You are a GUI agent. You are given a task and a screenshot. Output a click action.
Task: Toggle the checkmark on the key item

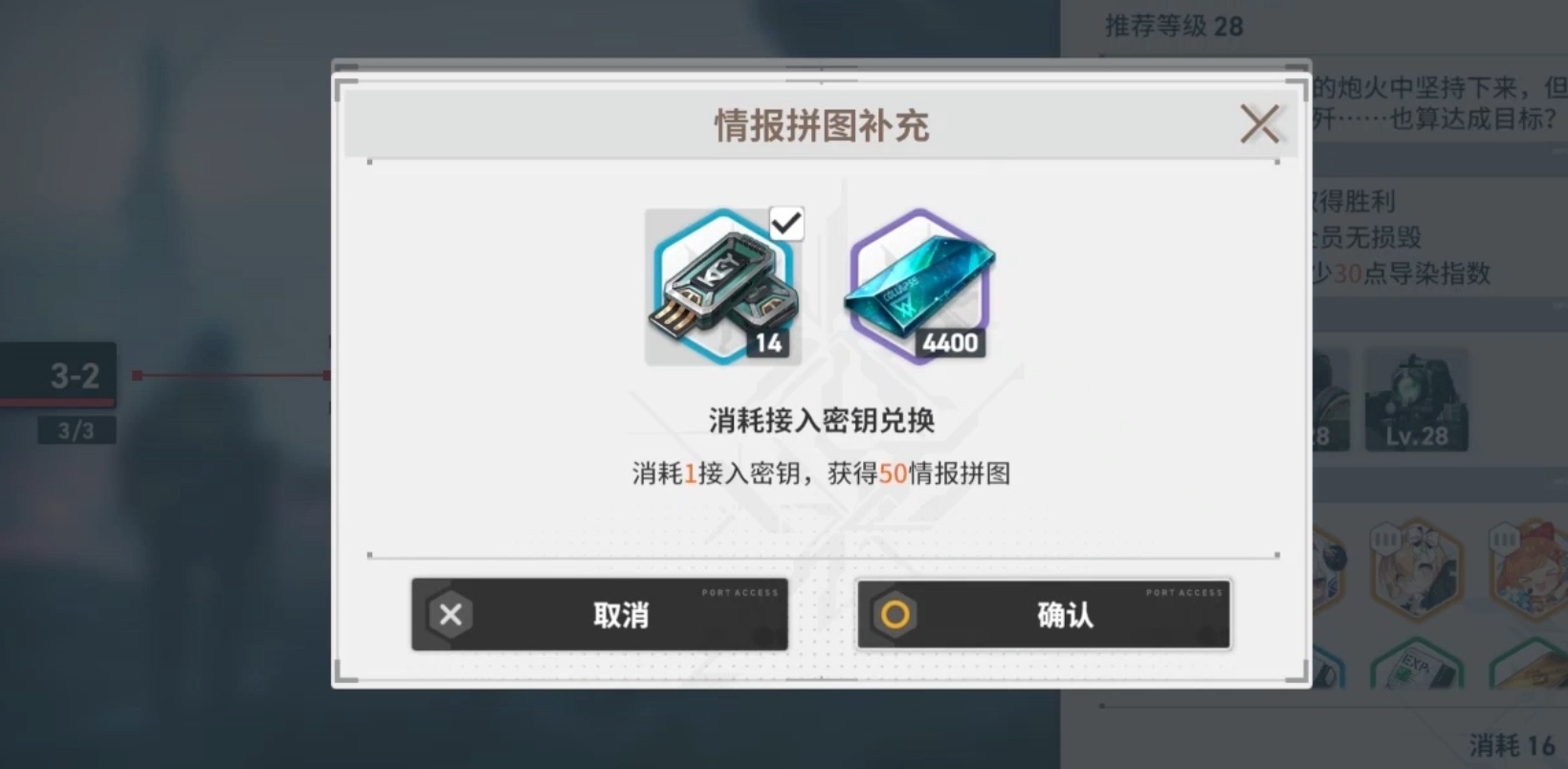(x=786, y=224)
